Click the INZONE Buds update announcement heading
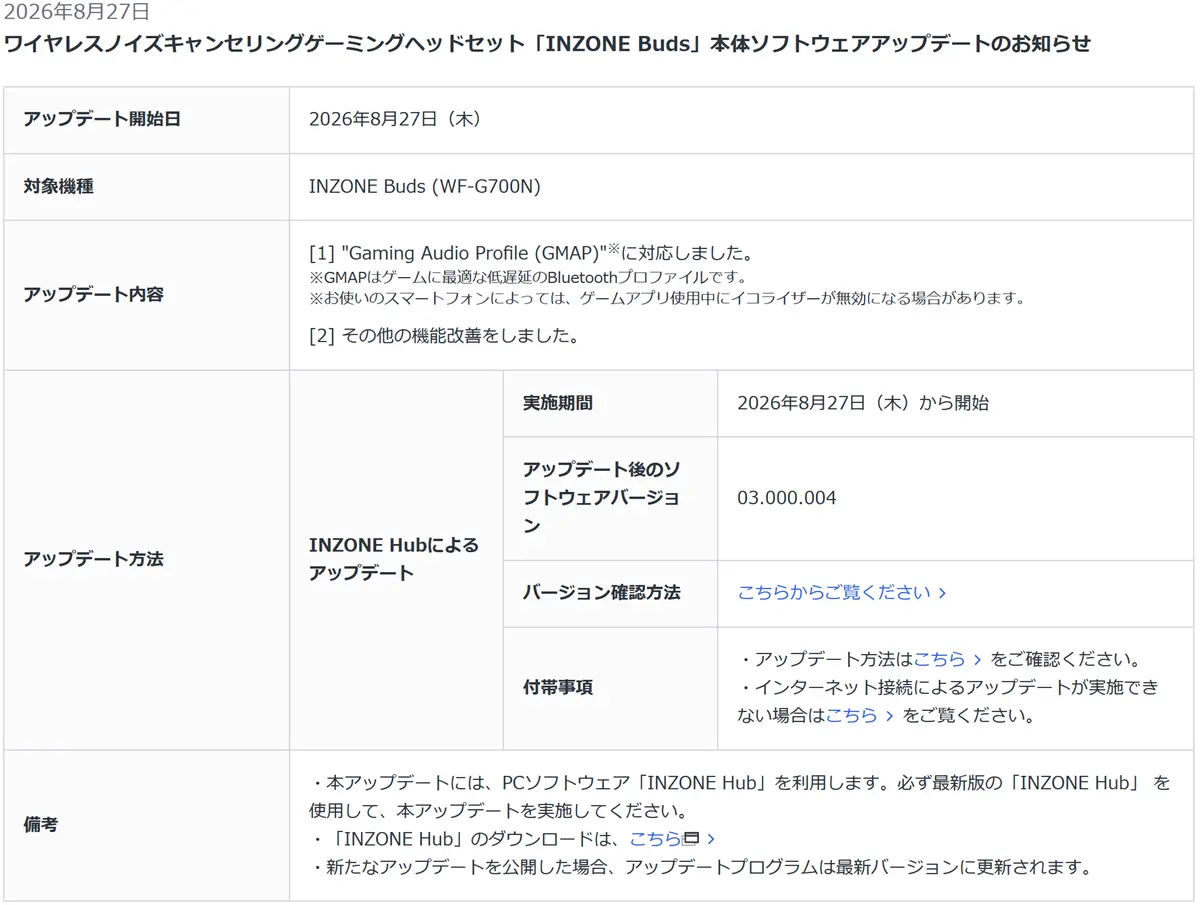This screenshot has height=905, width=1200. tap(547, 44)
